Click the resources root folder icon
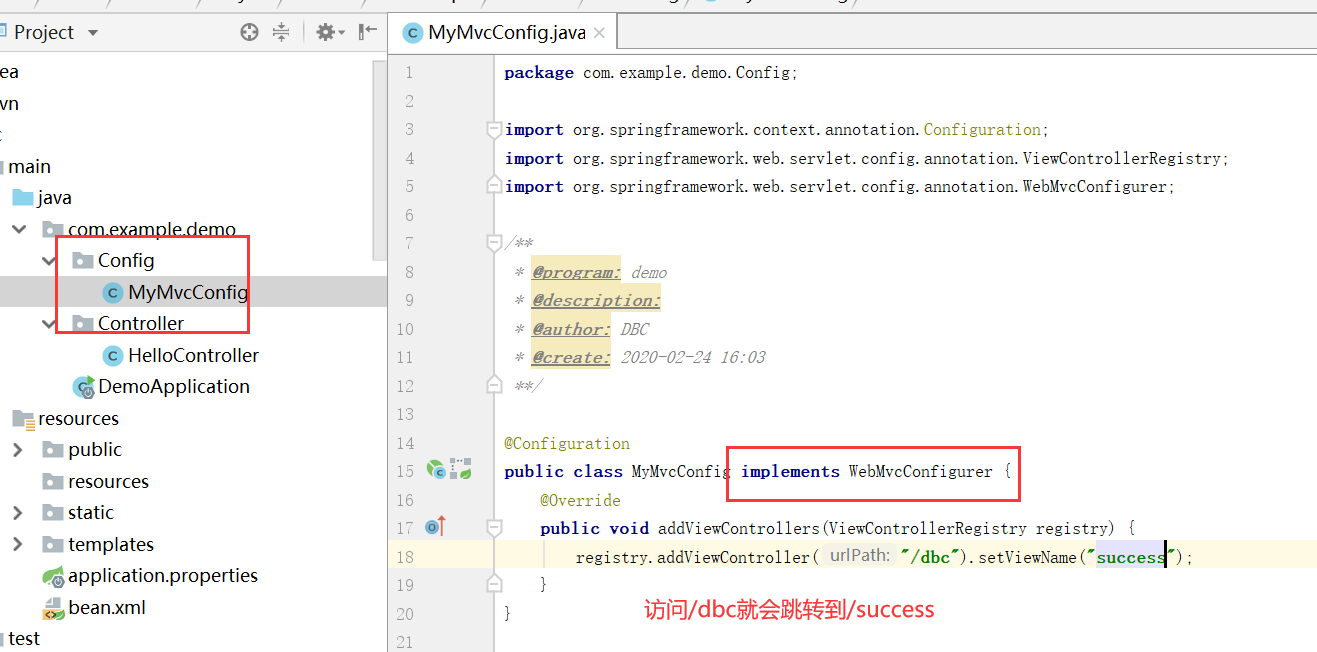This screenshot has width=1317, height=652. tap(23, 419)
